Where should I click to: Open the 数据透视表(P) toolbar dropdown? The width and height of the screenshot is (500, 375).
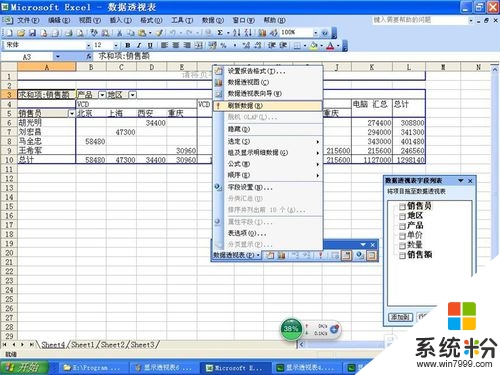[x=236, y=255]
